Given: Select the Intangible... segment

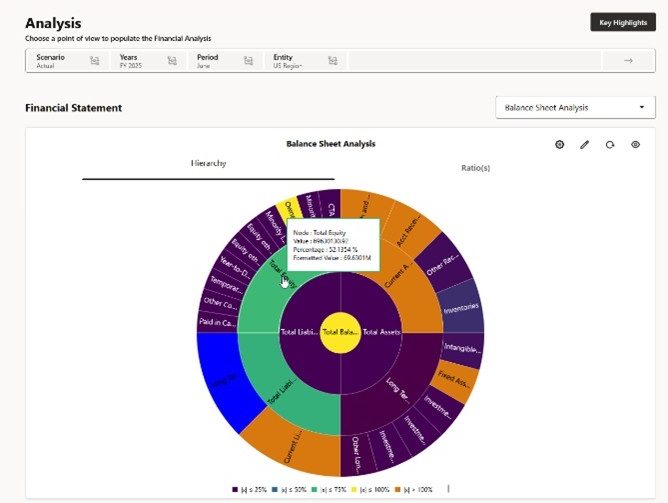Looking at the screenshot, I should click(463, 348).
